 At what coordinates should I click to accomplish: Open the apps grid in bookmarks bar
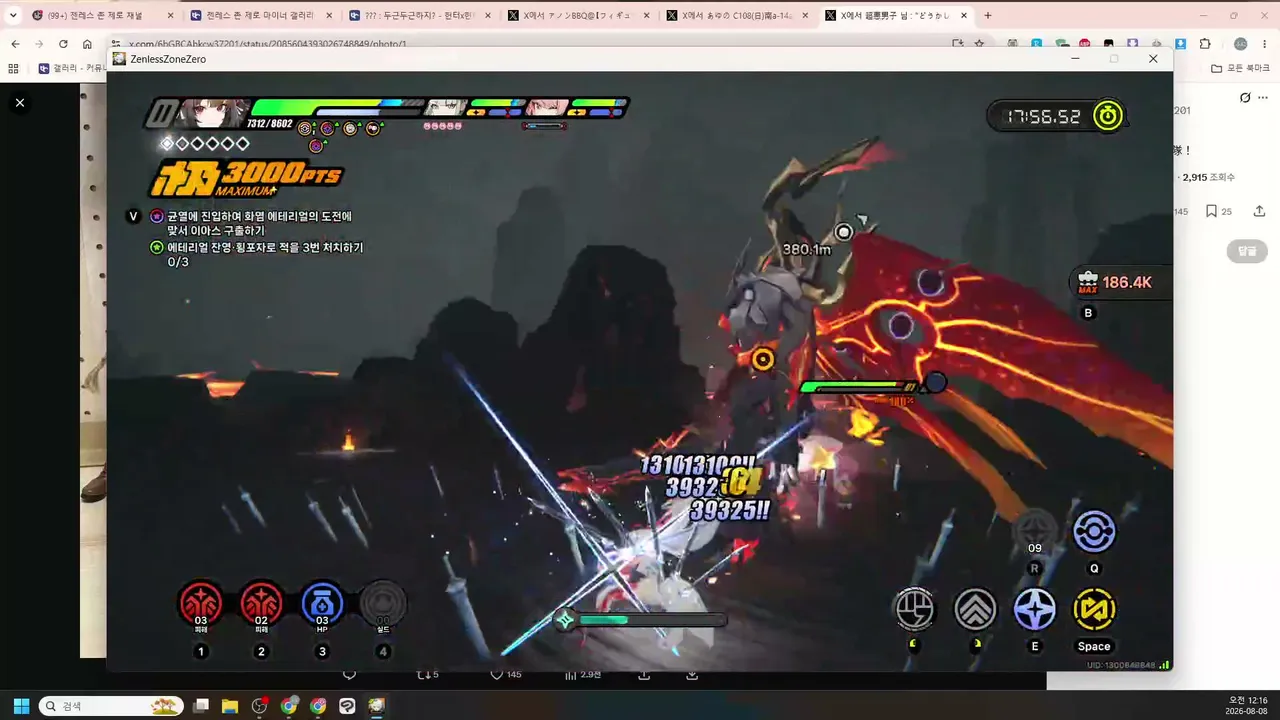13,68
